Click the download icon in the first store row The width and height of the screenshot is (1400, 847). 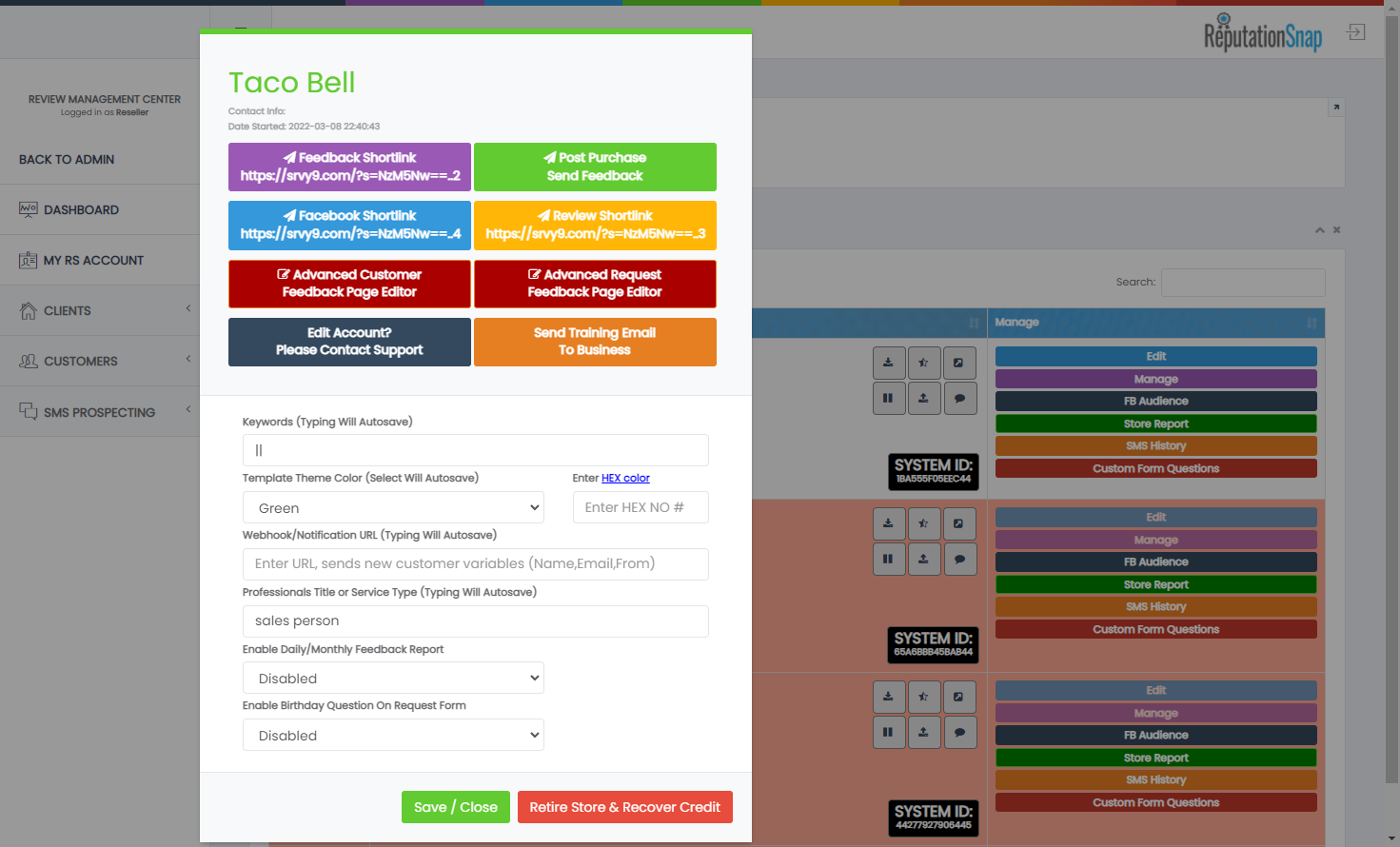[888, 363]
